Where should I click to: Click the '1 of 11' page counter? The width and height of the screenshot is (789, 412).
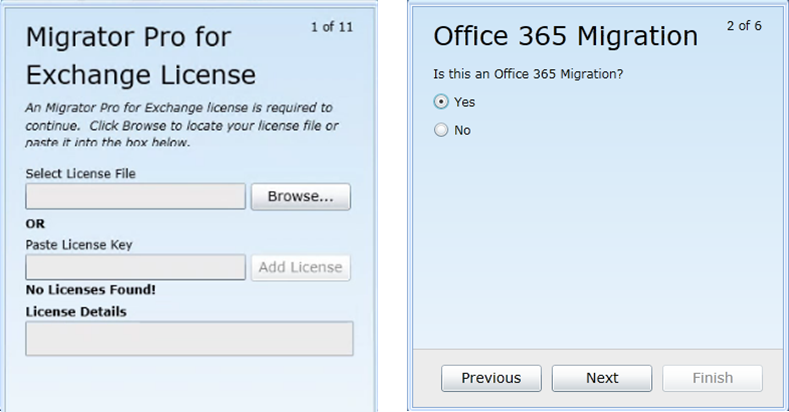(x=332, y=26)
